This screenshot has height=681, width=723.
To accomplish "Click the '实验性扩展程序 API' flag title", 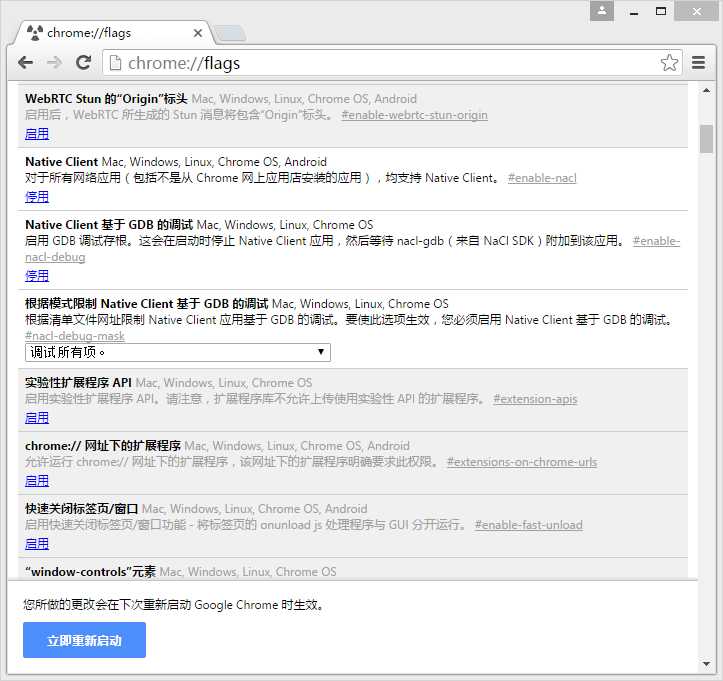I will tap(78, 383).
